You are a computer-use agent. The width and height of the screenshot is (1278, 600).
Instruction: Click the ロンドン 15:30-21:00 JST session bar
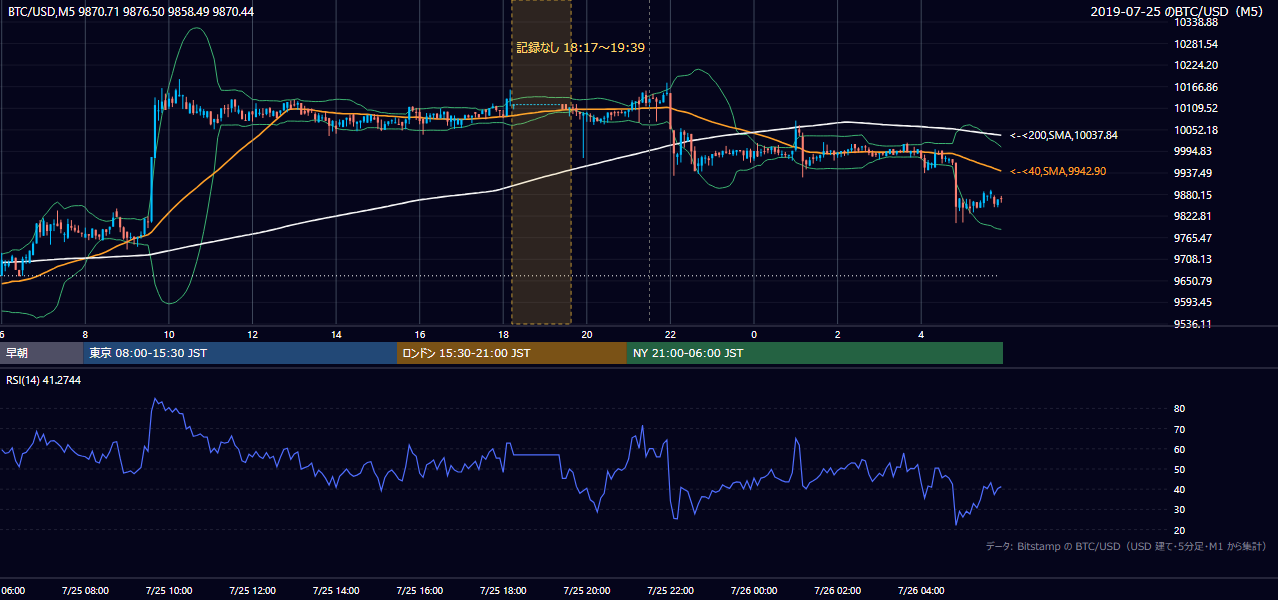pyautogui.click(x=512, y=353)
